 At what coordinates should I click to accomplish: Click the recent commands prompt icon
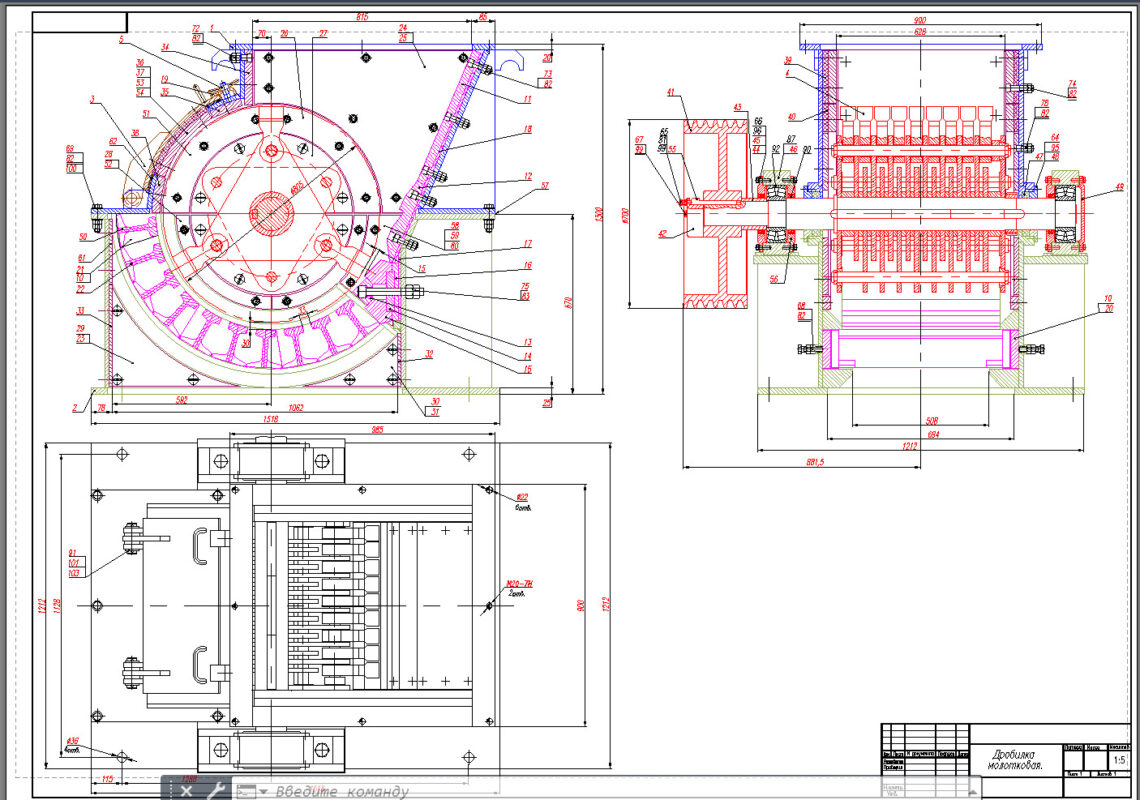pos(245,791)
